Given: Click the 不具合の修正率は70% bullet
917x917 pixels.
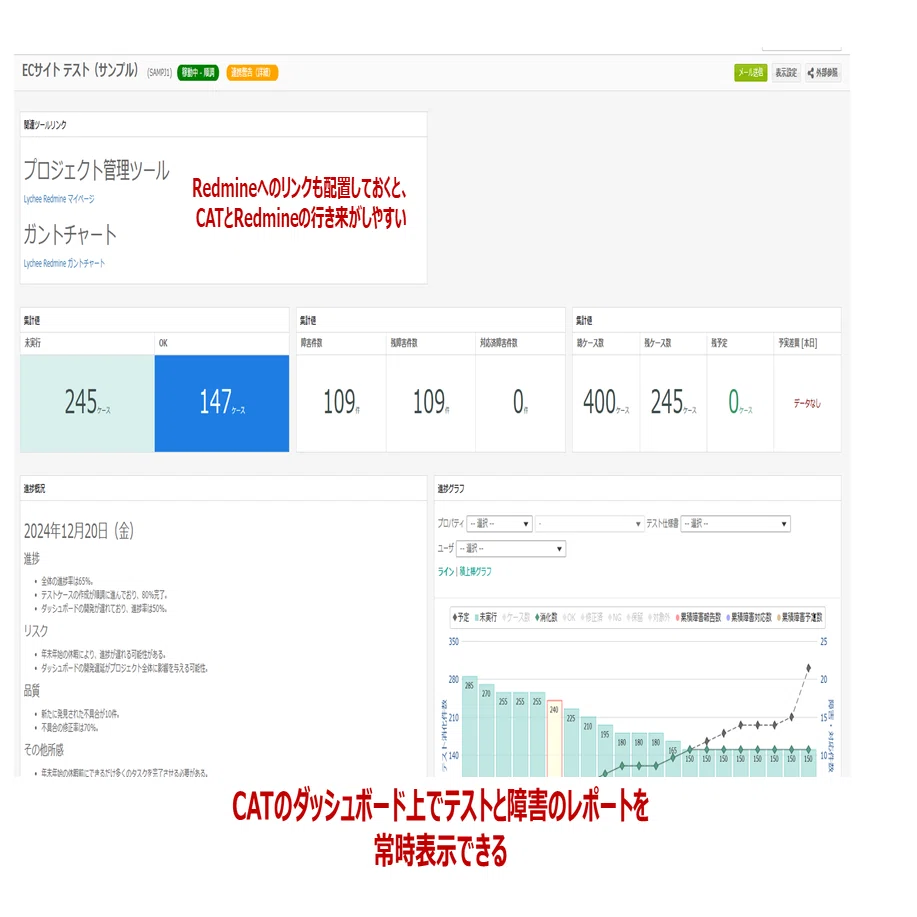Looking at the screenshot, I should point(70,728).
